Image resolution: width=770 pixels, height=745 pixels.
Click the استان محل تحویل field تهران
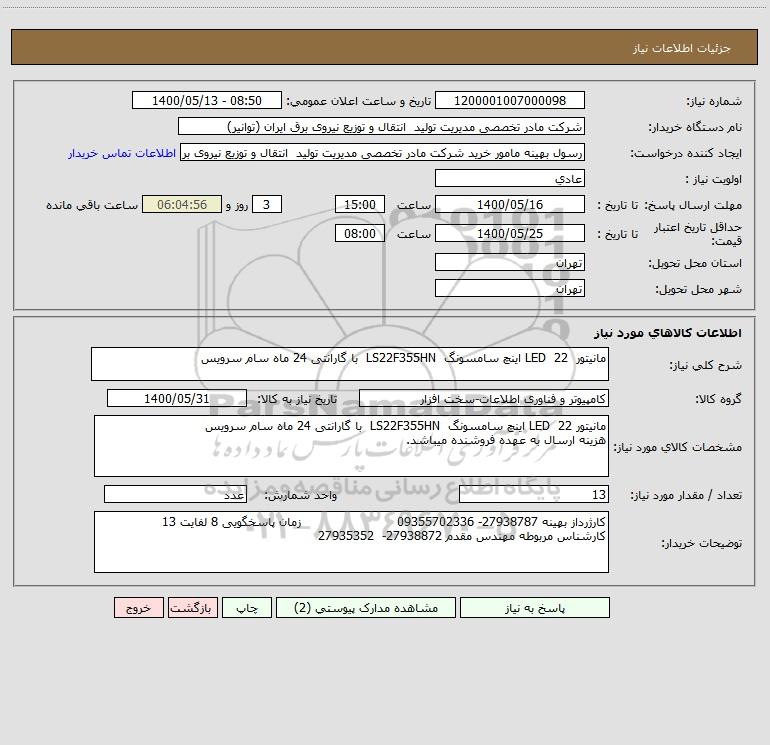(x=510, y=263)
